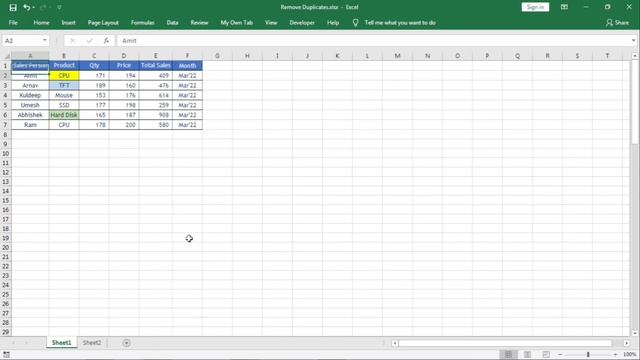Open the File menu
This screenshot has width=640, height=360.
pos(13,22)
